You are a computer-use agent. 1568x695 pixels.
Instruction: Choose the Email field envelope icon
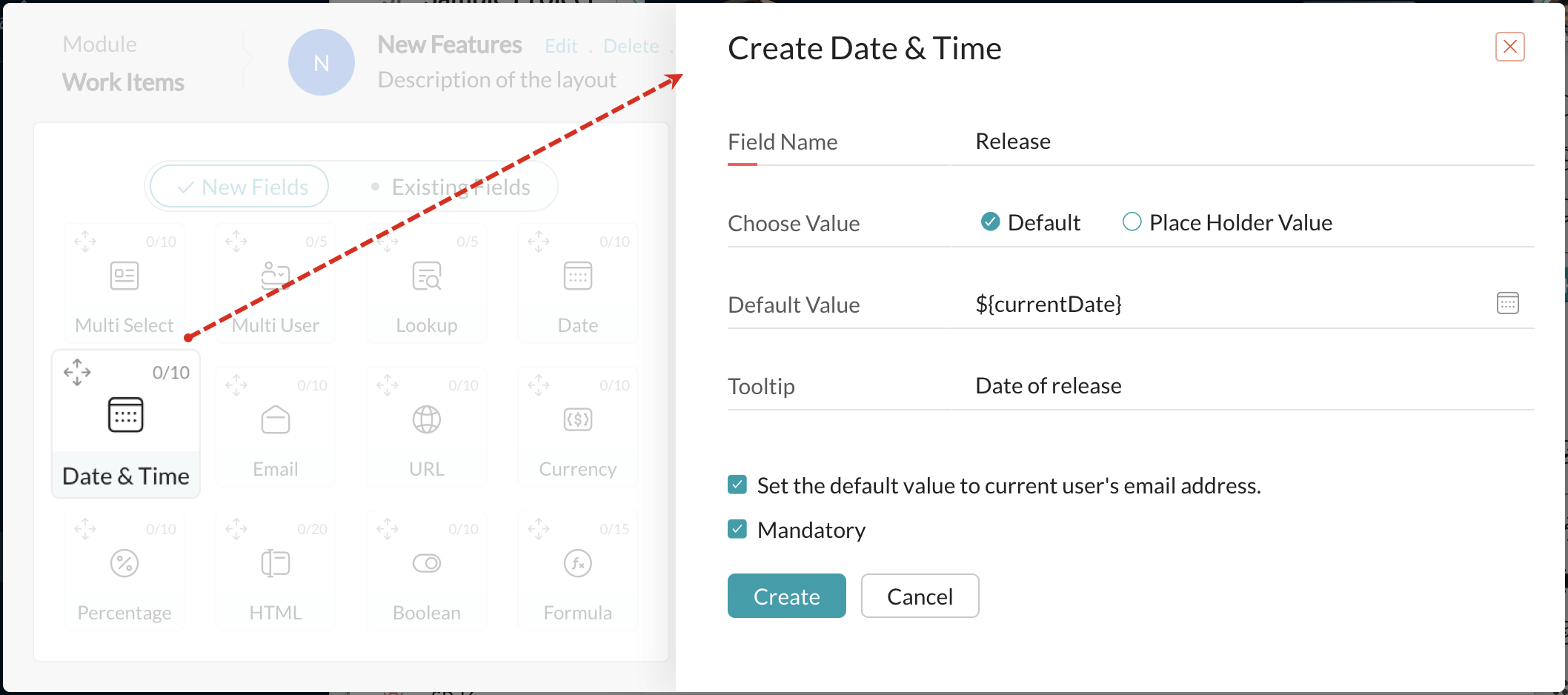276,419
